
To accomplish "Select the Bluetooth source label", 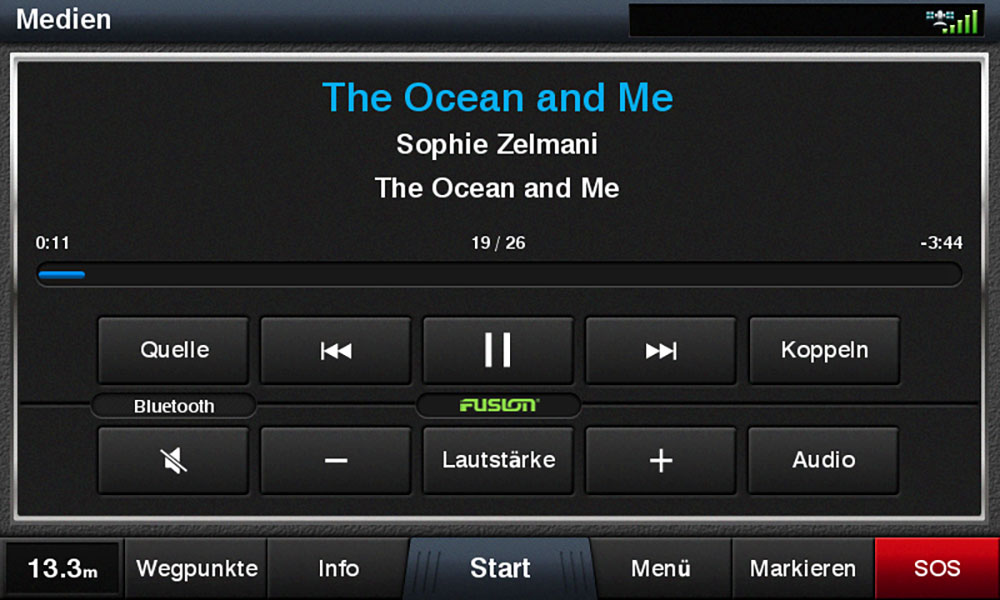I will pyautogui.click(x=173, y=406).
